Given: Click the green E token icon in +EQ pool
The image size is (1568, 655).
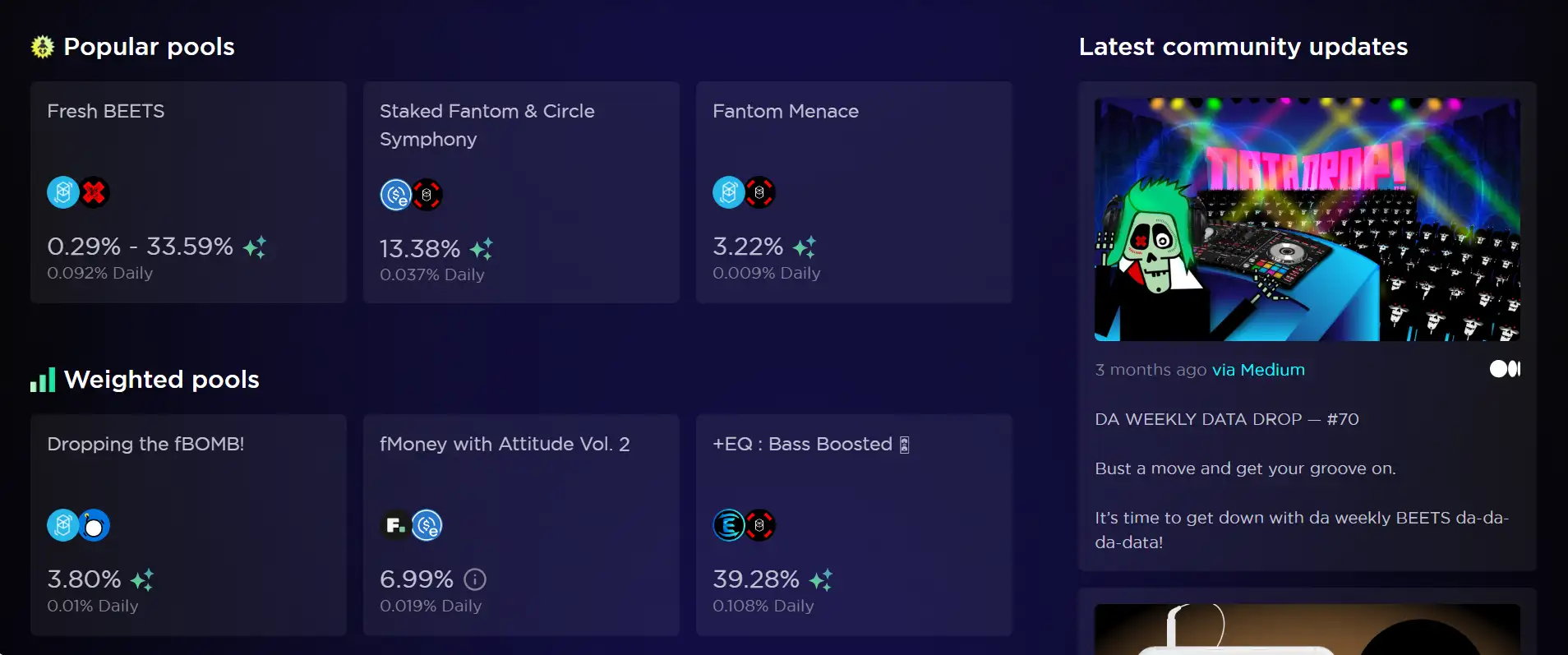Looking at the screenshot, I should tap(728, 525).
